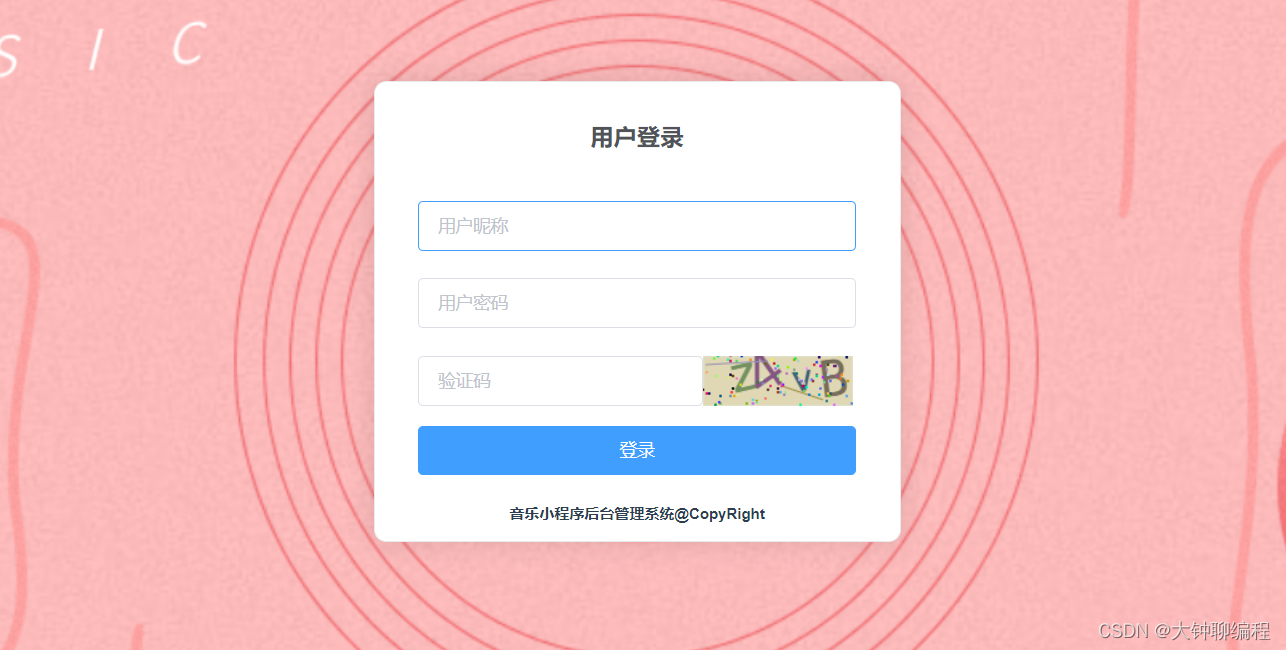
Task: Click the letter Z inside the captcha
Action: point(745,376)
